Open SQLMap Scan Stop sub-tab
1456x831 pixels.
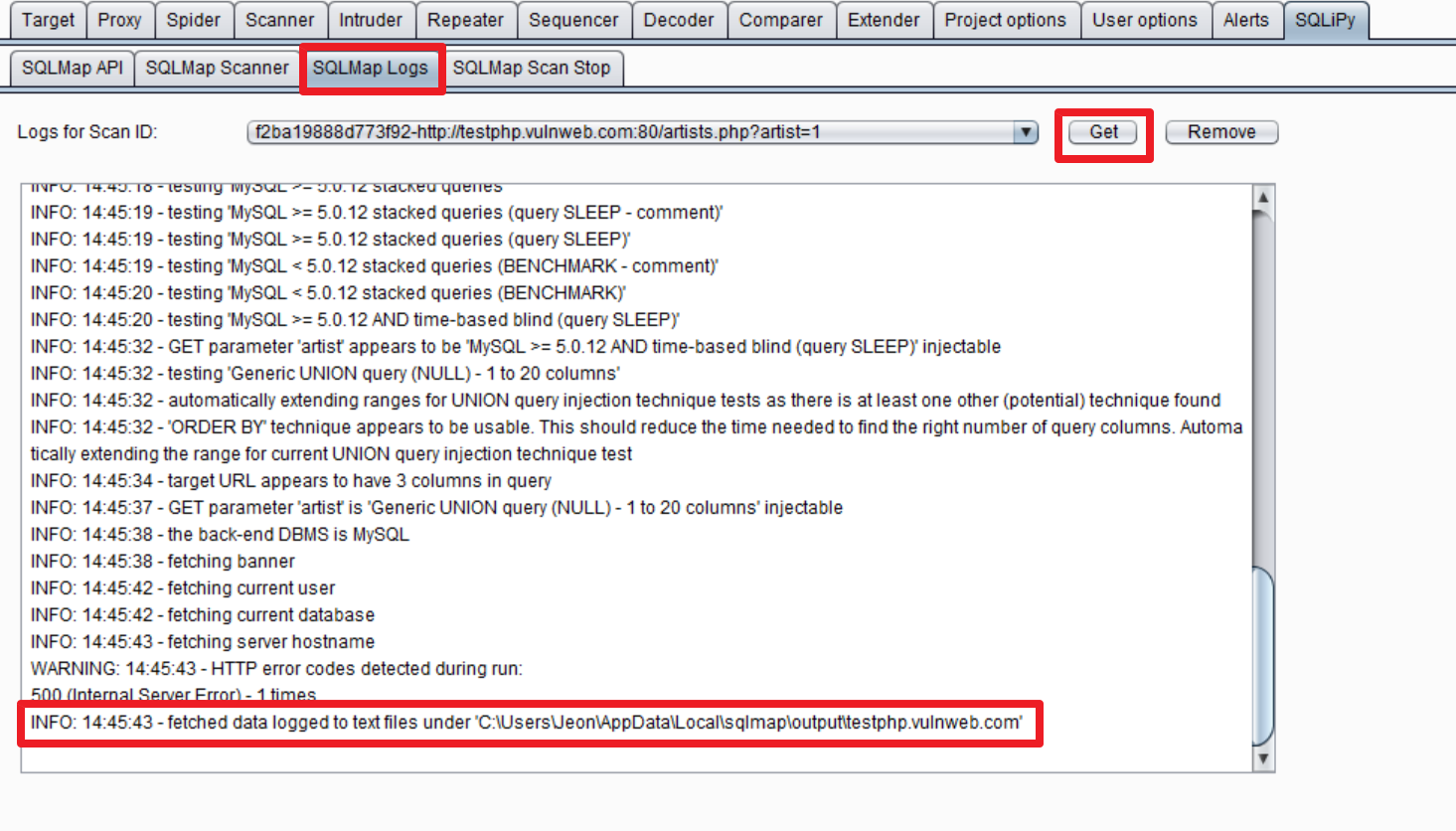pos(532,68)
